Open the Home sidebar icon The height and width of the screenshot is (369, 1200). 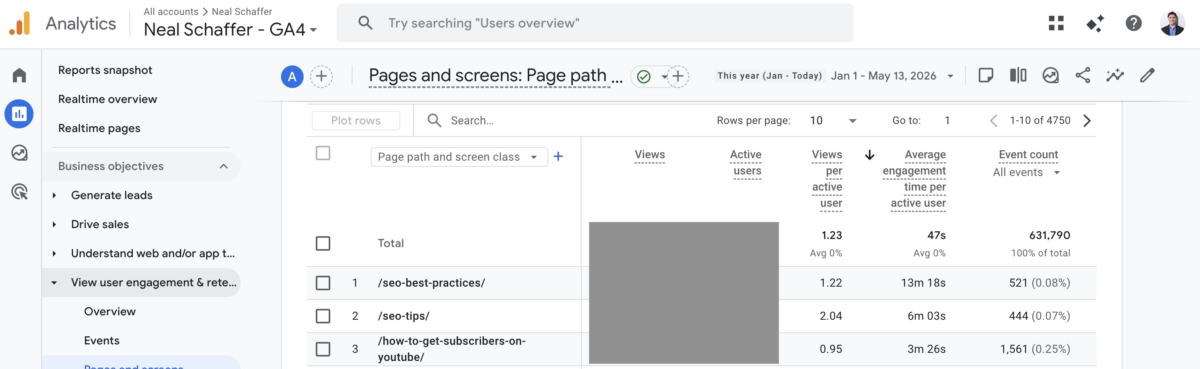(x=19, y=75)
